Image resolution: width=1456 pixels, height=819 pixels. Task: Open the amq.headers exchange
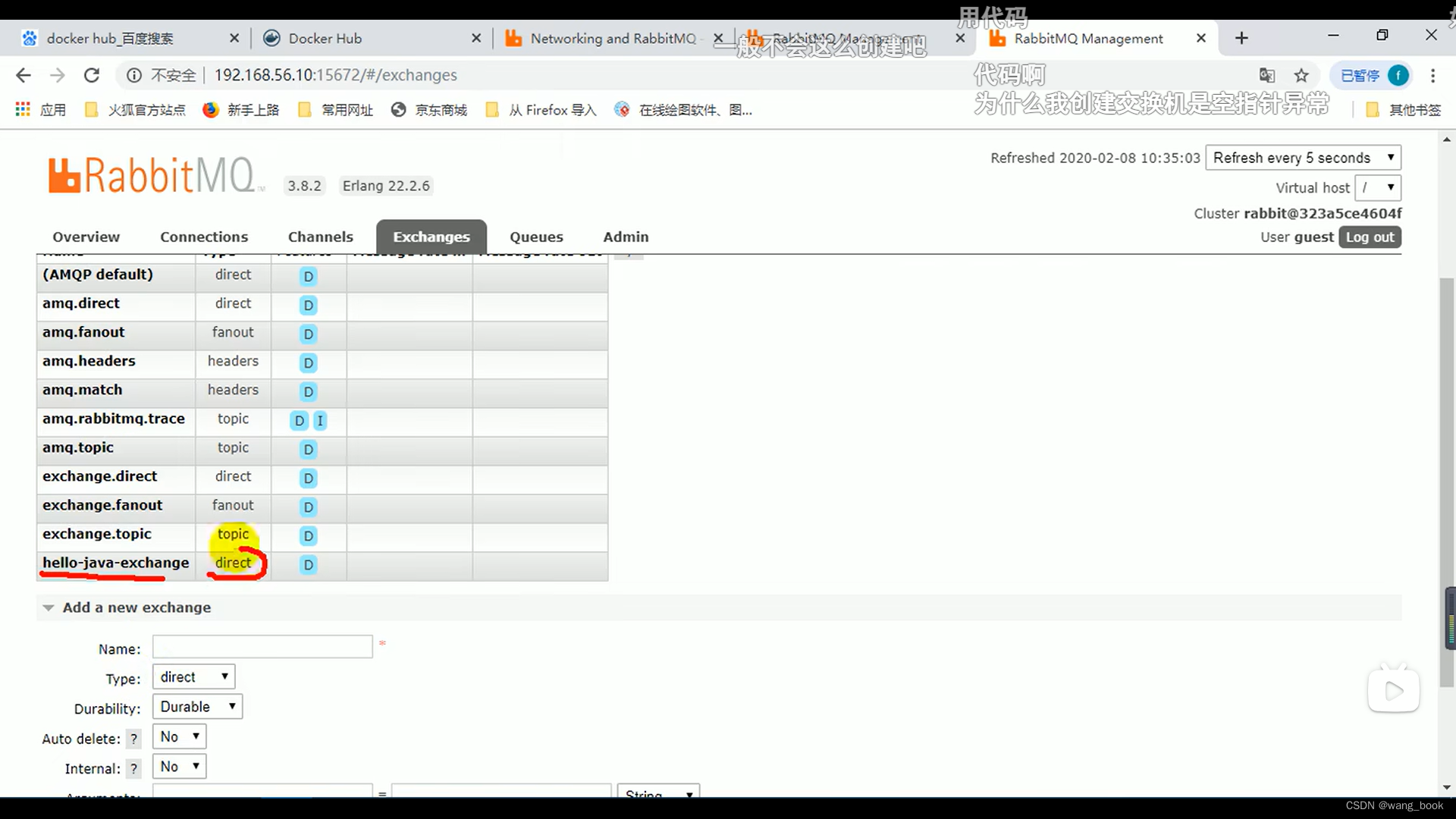[89, 361]
